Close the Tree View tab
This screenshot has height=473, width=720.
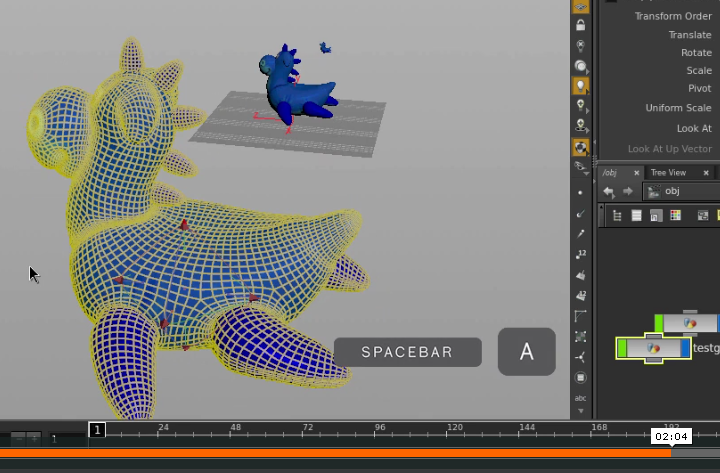(x=706, y=173)
